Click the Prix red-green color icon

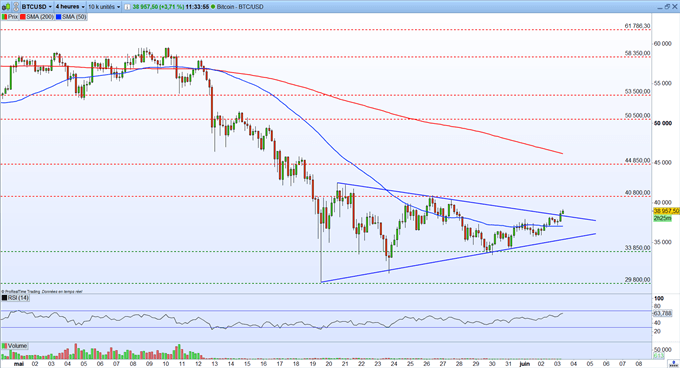point(4,17)
